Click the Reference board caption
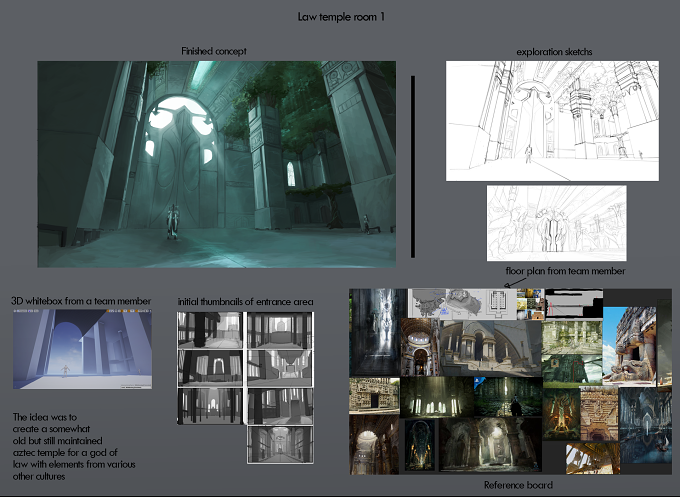 pyautogui.click(x=518, y=485)
